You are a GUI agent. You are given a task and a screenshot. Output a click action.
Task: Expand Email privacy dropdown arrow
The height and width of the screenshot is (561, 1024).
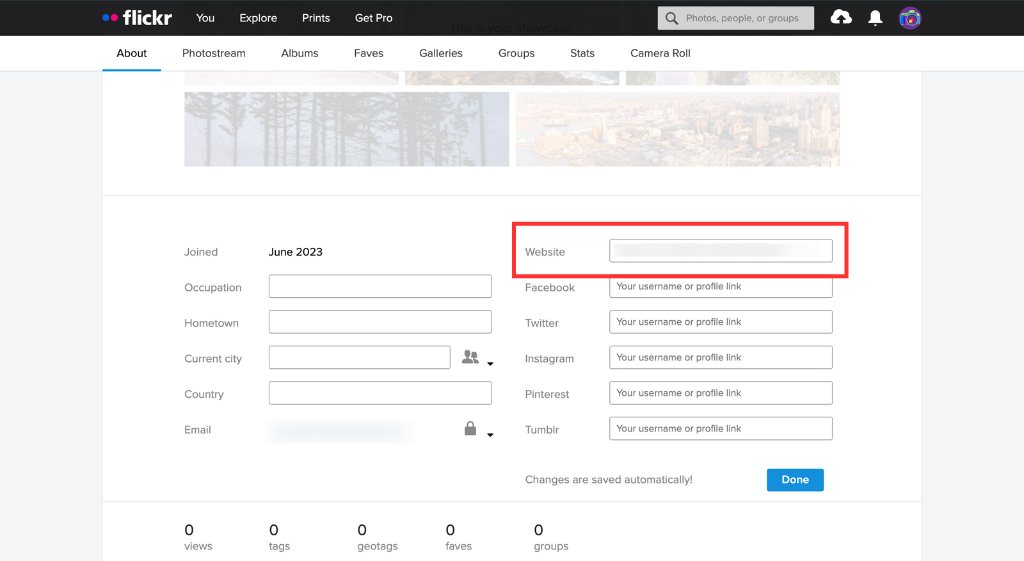click(x=491, y=435)
